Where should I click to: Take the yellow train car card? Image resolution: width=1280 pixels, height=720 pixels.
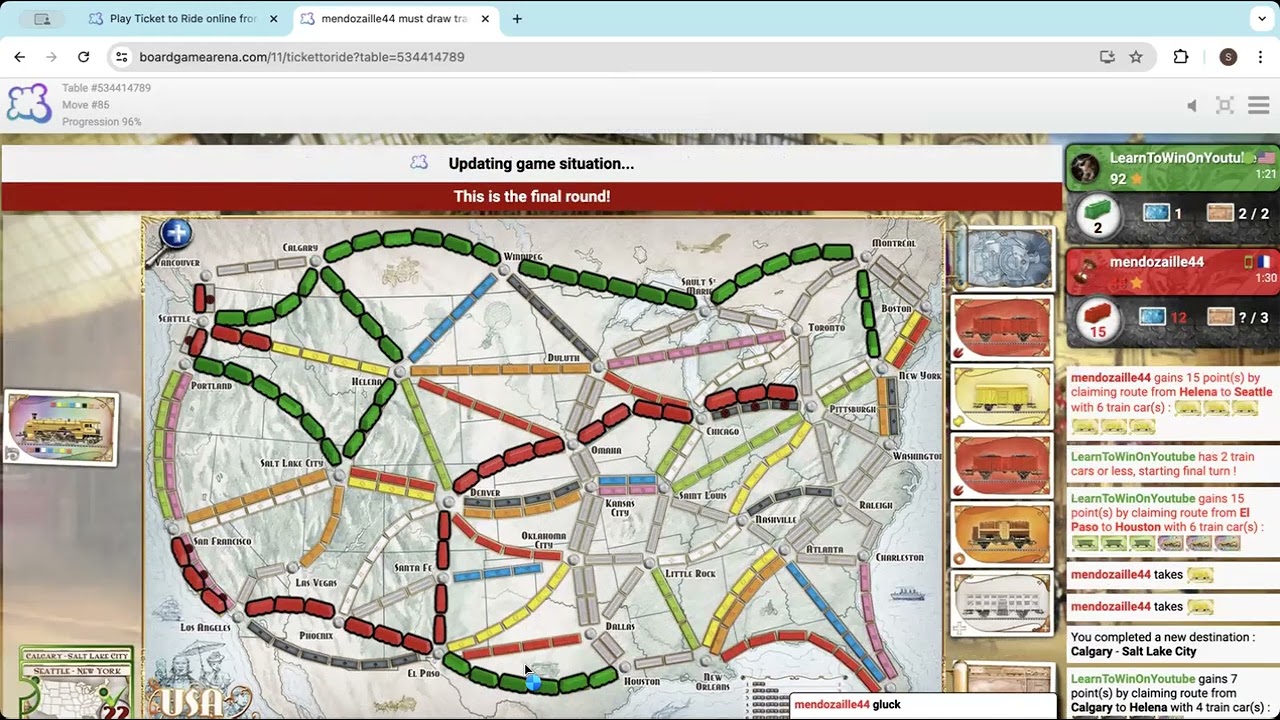click(1002, 397)
